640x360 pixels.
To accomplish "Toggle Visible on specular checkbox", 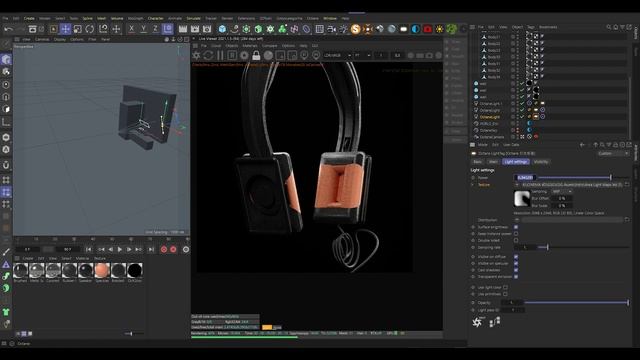I will (516, 263).
